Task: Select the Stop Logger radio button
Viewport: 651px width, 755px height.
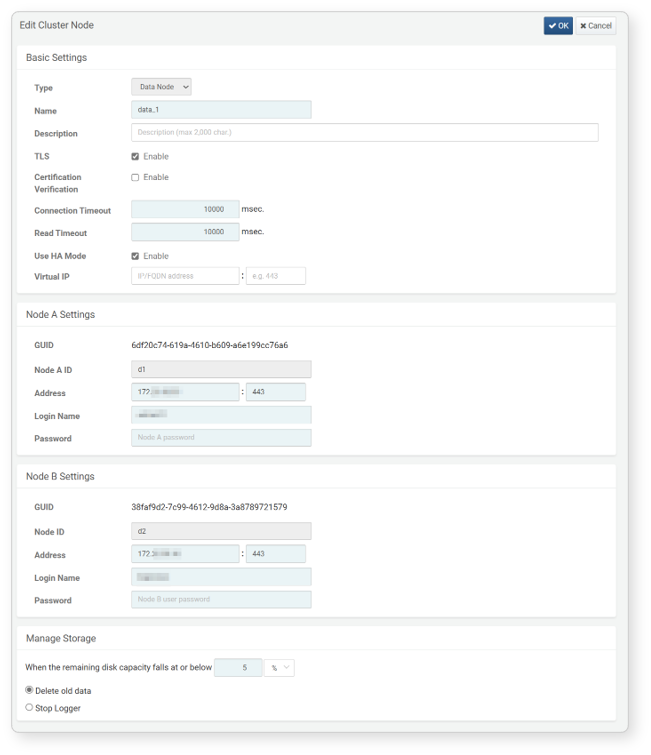Action: pyautogui.click(x=29, y=707)
